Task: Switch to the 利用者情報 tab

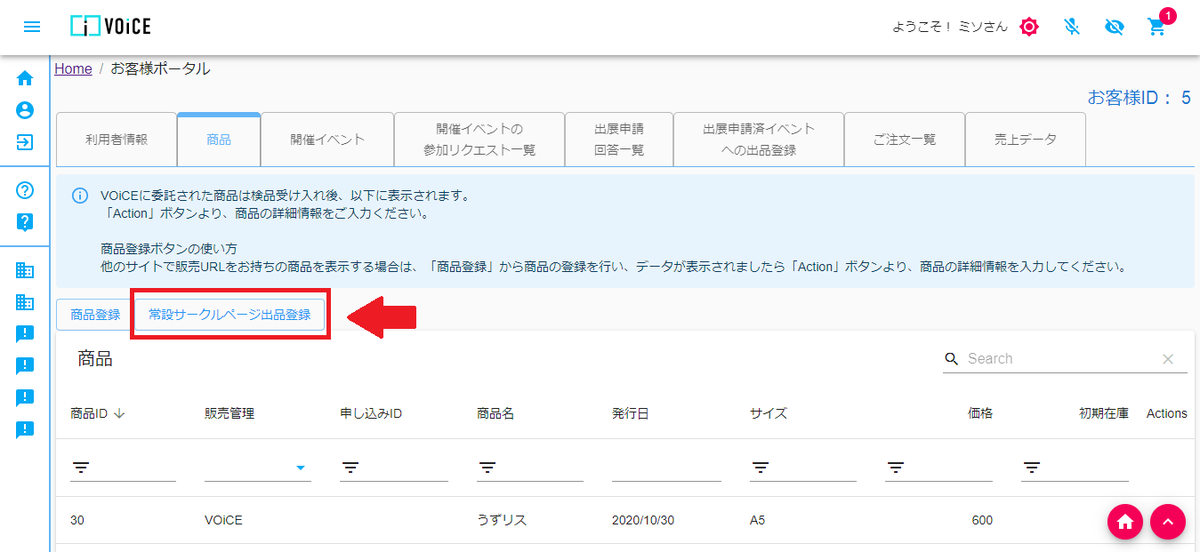Action: (x=116, y=140)
